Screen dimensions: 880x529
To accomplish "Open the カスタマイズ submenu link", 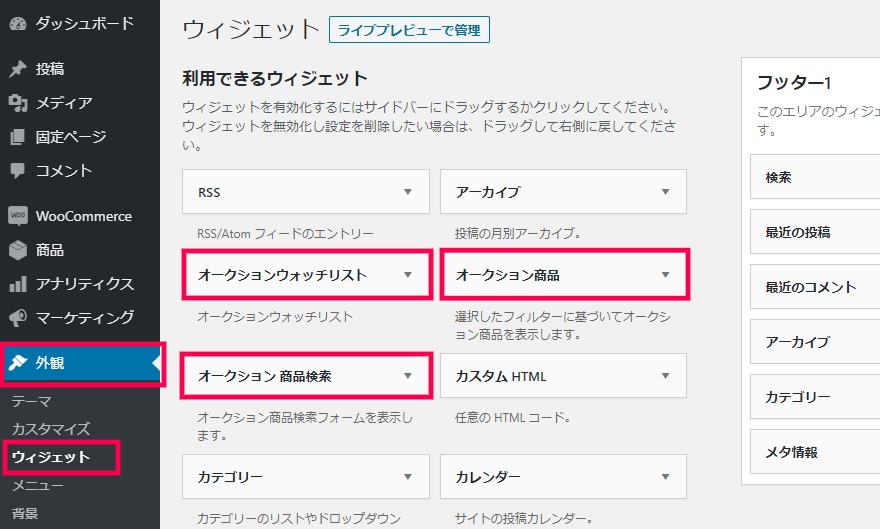I will click(51, 429).
